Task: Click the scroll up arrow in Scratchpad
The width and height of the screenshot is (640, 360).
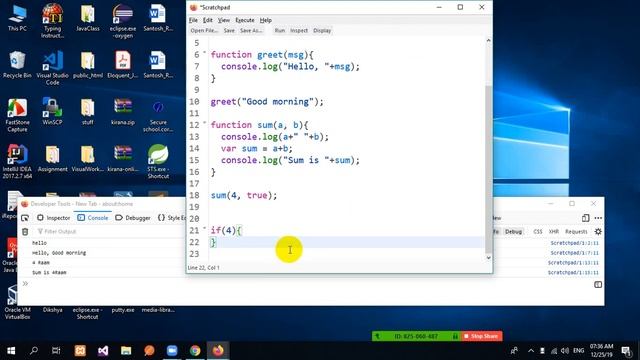Action: [x=488, y=40]
